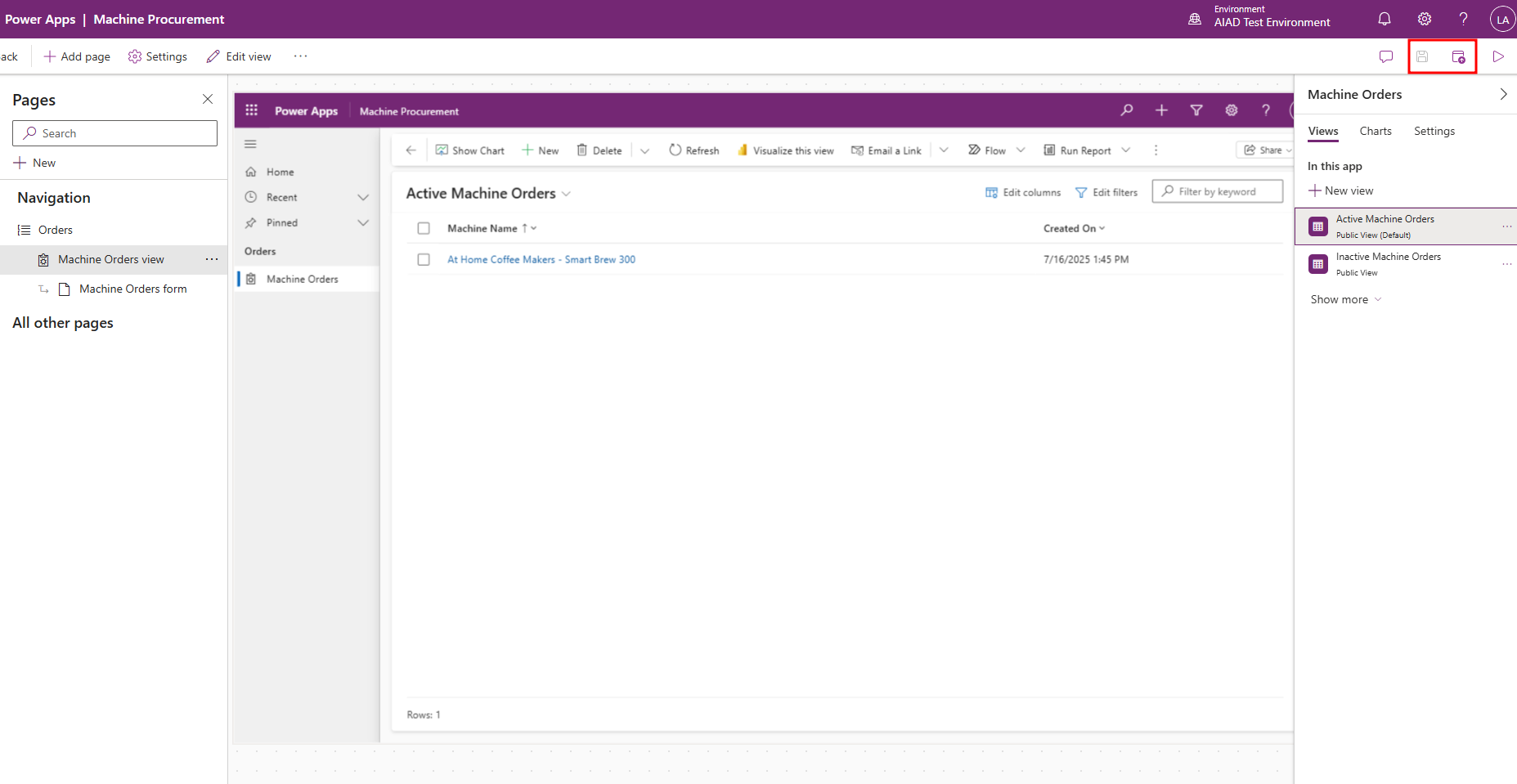Viewport: 1517px width, 784px height.
Task: Open Settings in the command bar
Action: 158,56
